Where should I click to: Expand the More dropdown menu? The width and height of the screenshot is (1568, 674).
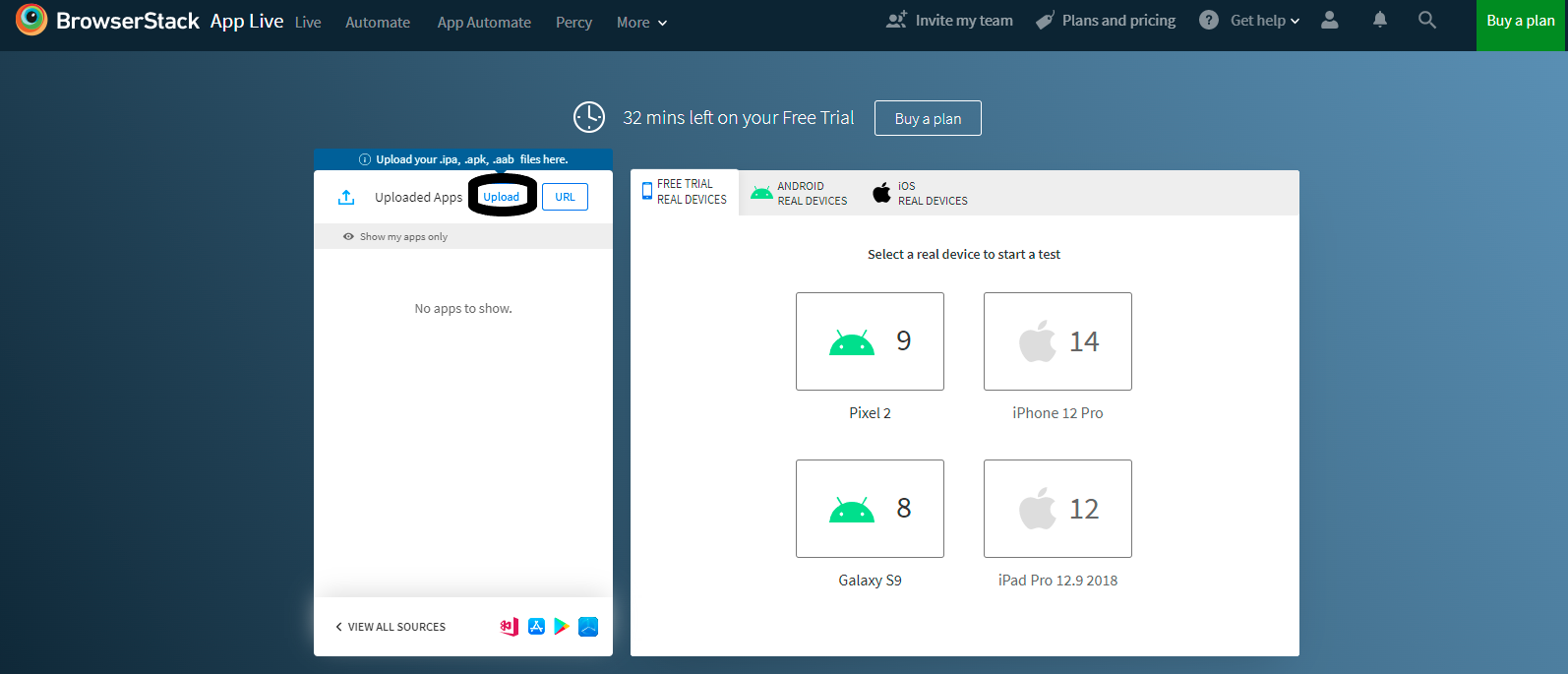pos(641,22)
